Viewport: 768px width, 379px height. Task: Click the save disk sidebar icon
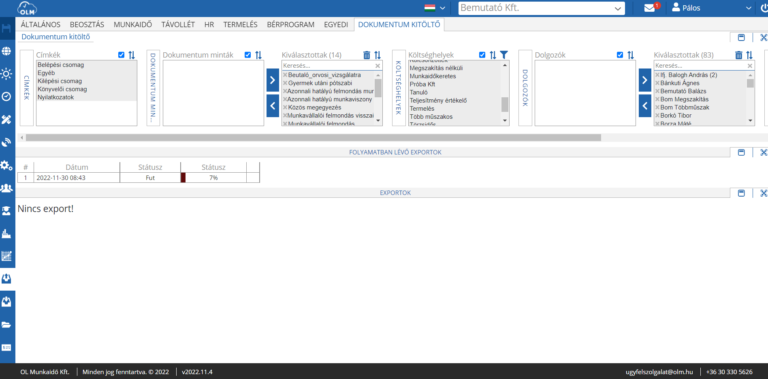tap(6, 28)
